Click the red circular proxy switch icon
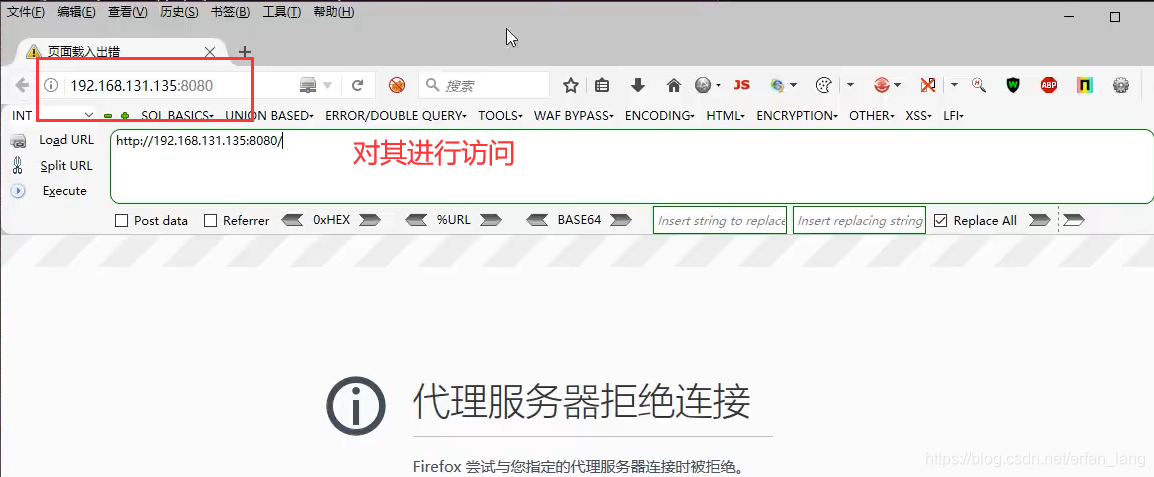Screen dimensions: 1154x477 click(882, 85)
